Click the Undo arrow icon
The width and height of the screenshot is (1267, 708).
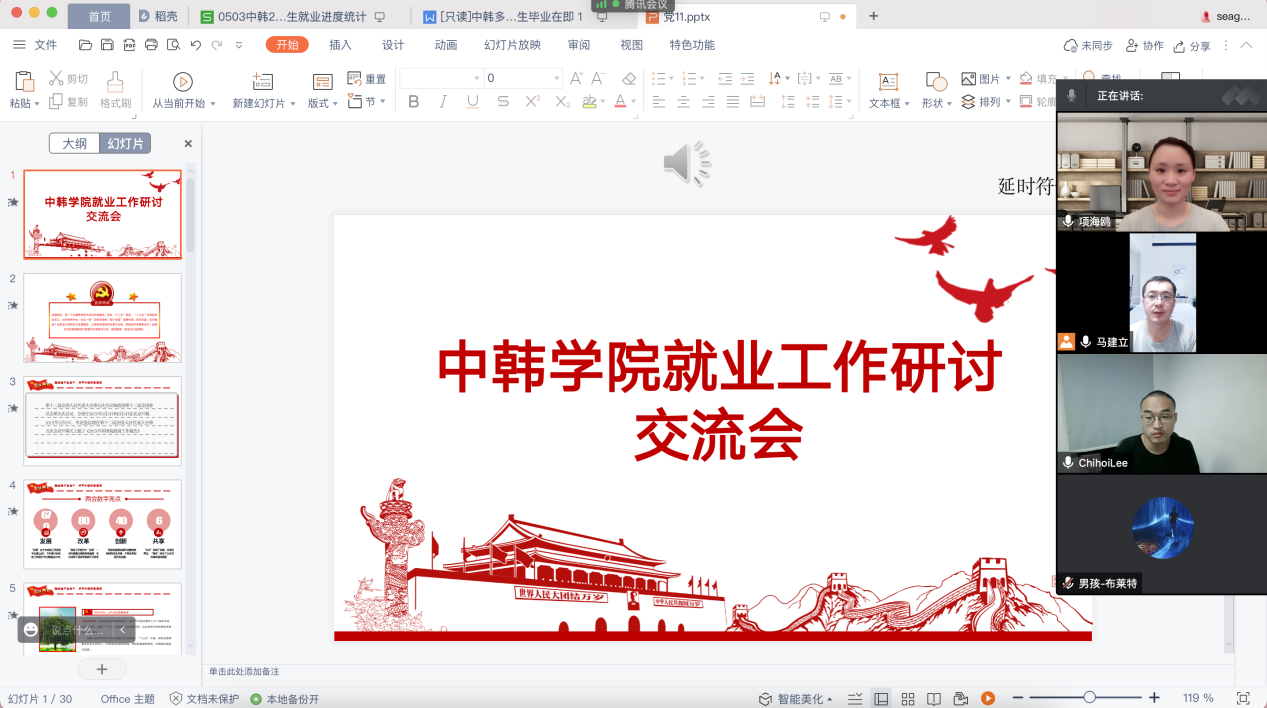tap(195, 45)
